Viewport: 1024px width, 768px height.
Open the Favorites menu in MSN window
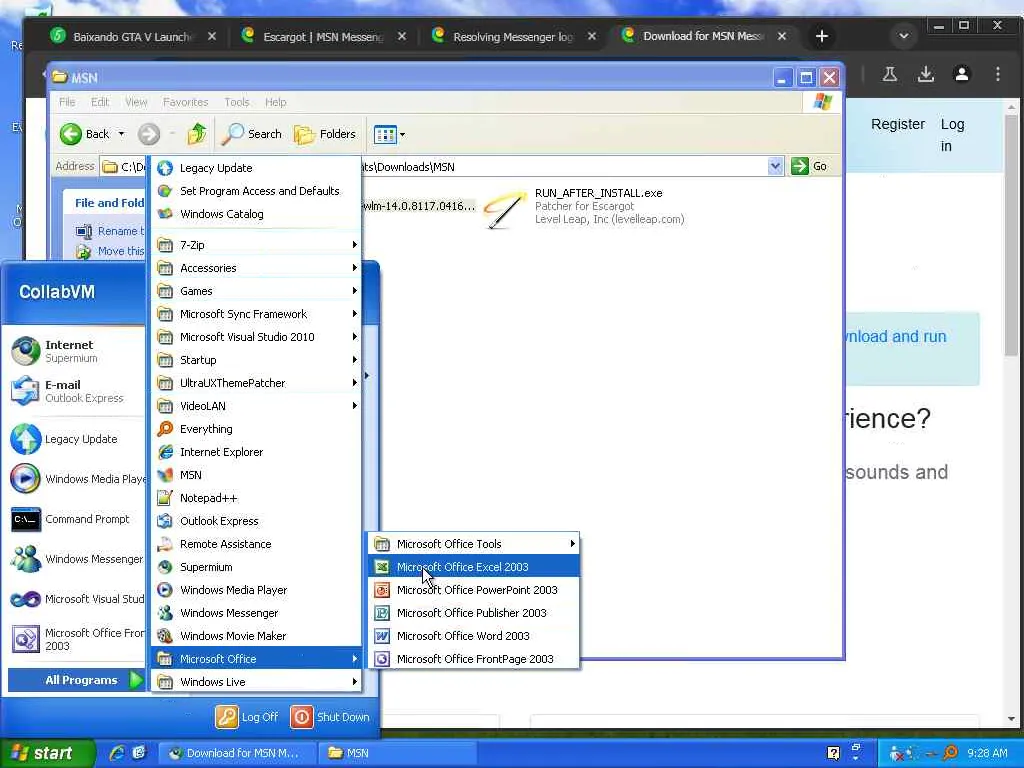pyautogui.click(x=185, y=102)
